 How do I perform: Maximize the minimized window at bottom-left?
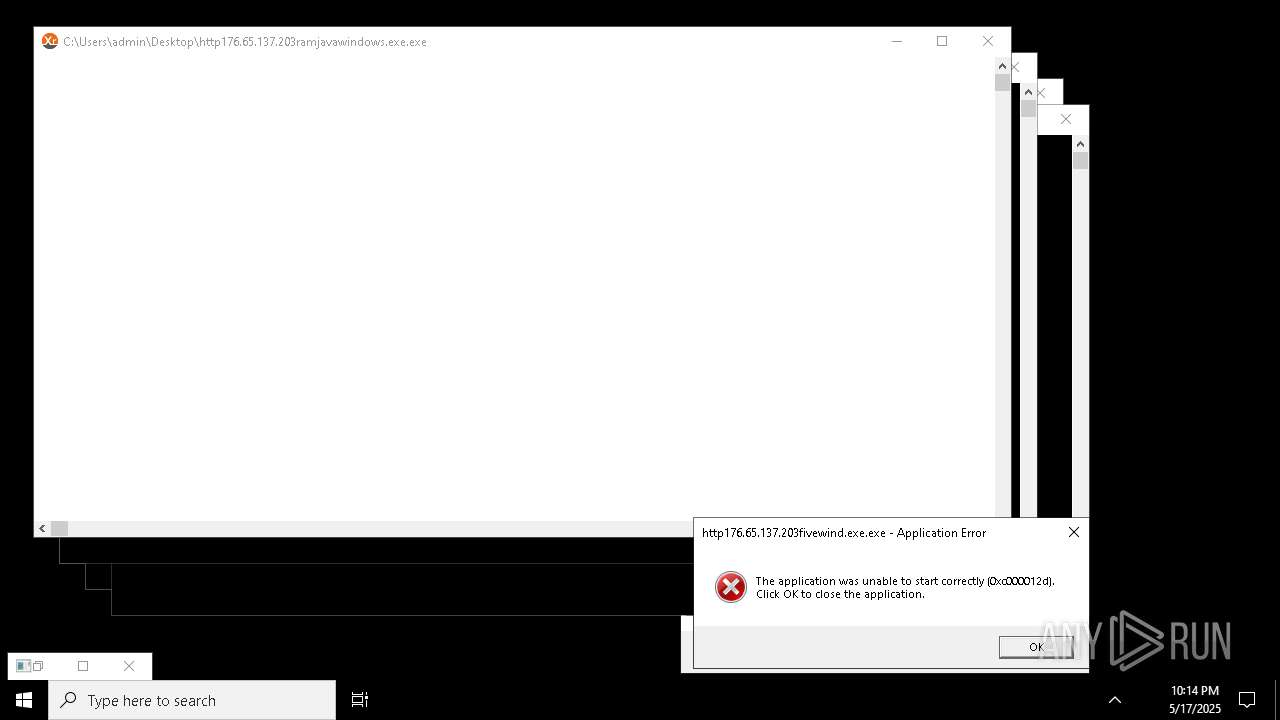pos(83,666)
